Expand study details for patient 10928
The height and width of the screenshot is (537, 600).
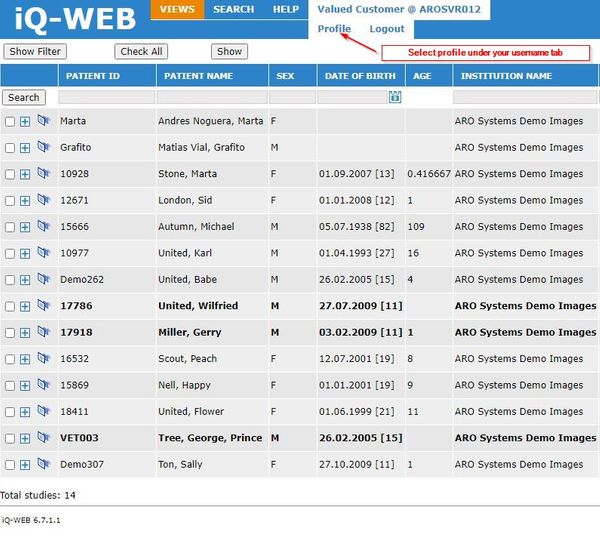point(25,175)
